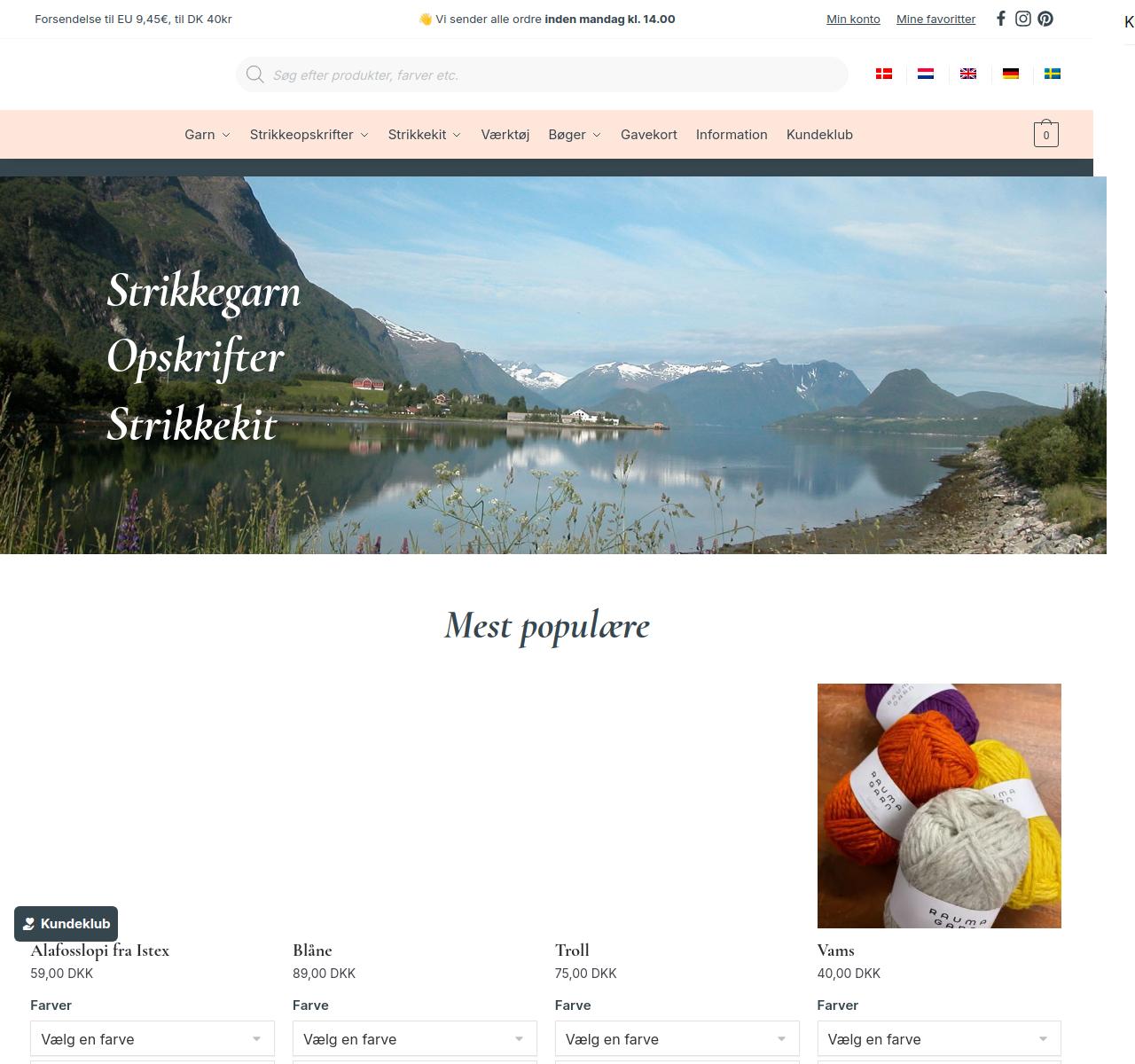The width and height of the screenshot is (1135, 1064).
Task: Open color dropdown for Alafosslopi fra Istex
Action: (x=153, y=1039)
